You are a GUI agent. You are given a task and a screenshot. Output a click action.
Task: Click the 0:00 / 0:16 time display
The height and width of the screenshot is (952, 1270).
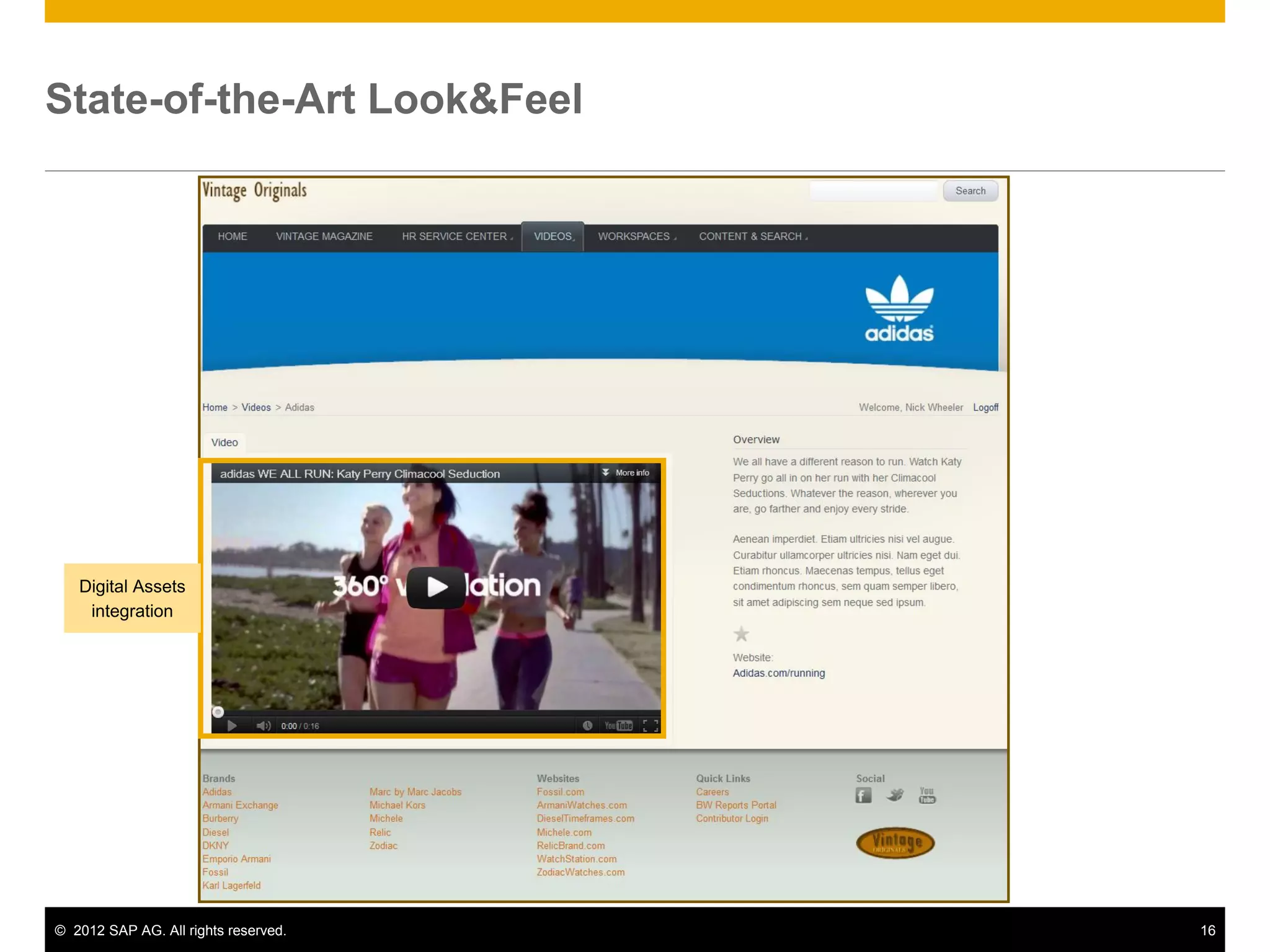(x=300, y=726)
